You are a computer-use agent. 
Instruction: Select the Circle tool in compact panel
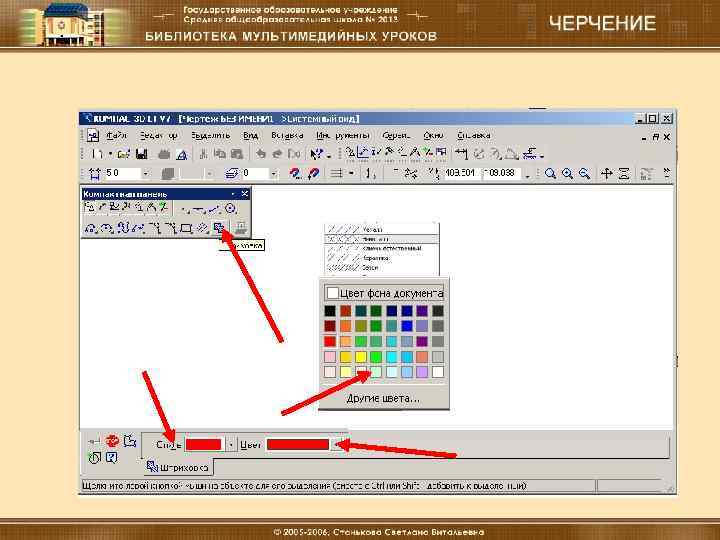(231, 208)
